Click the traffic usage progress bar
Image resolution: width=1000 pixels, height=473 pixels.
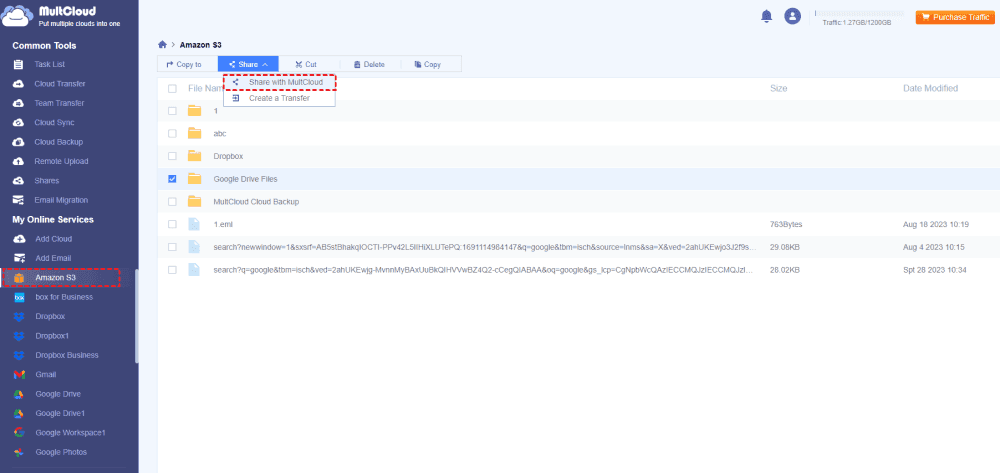[x=860, y=13]
